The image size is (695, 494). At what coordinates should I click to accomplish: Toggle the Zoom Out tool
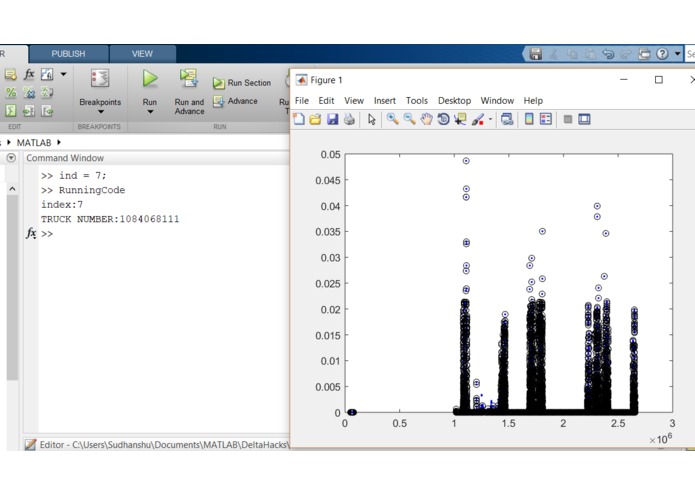pos(409,119)
